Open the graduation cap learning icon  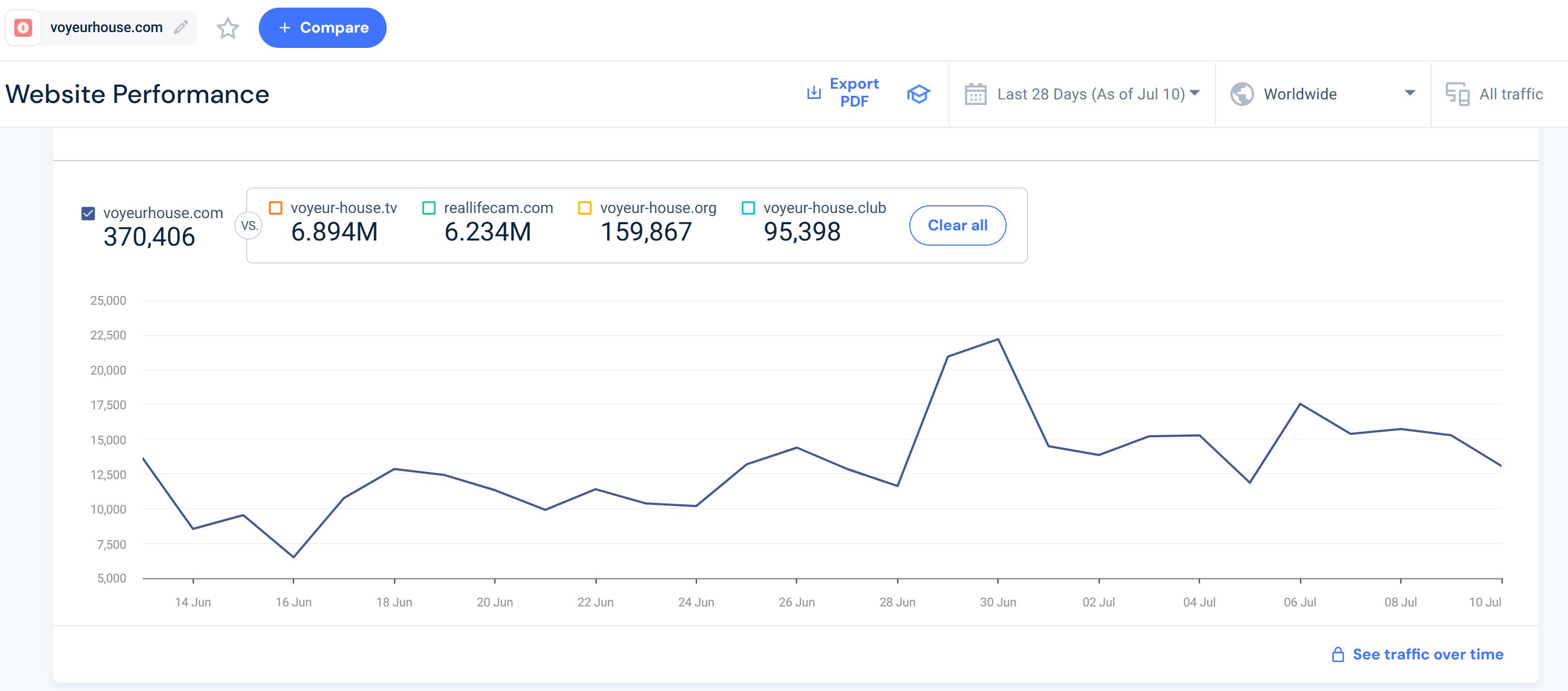point(918,94)
